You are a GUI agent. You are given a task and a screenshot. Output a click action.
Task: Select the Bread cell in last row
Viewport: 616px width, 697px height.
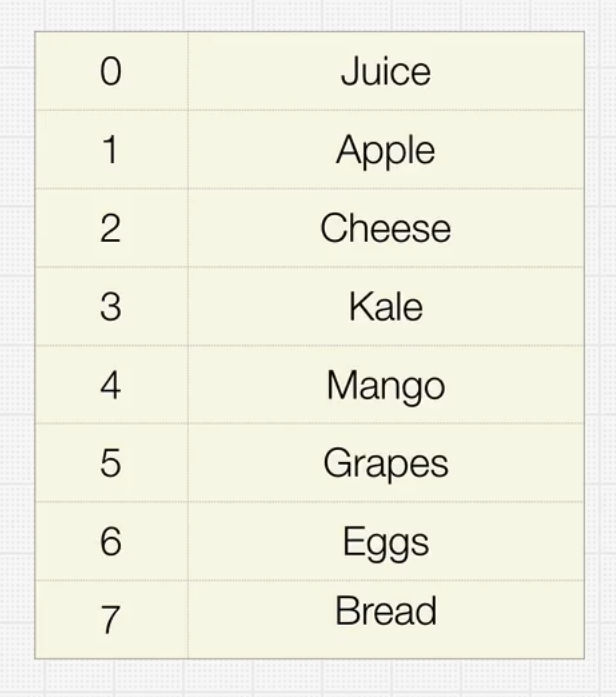coord(385,611)
